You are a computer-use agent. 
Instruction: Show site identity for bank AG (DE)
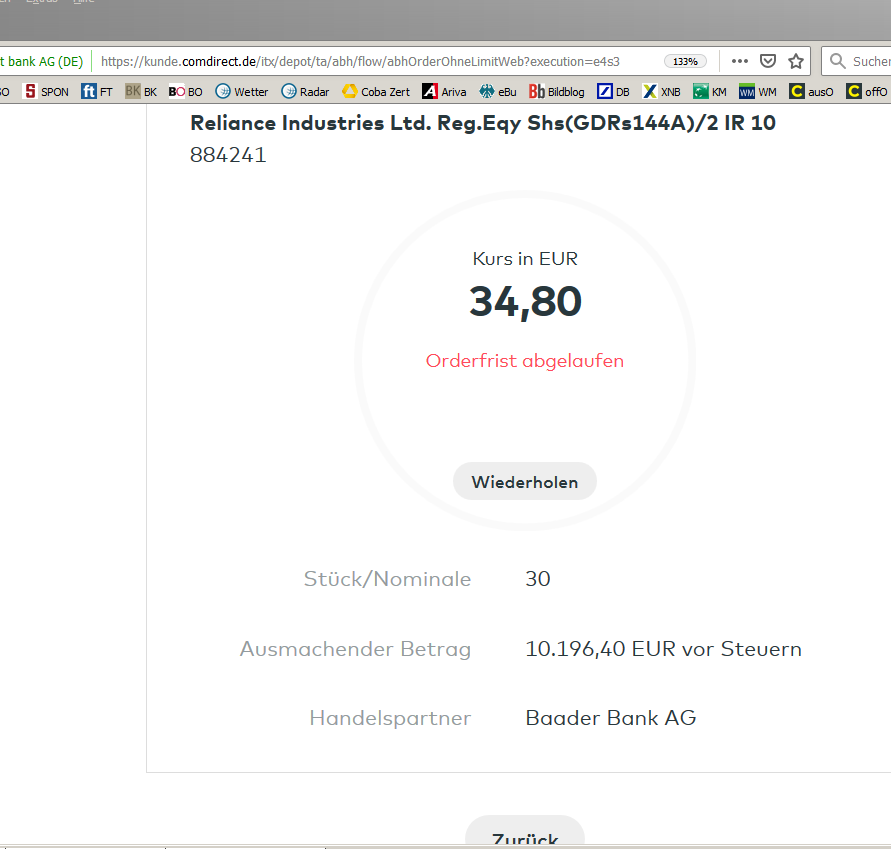click(43, 61)
